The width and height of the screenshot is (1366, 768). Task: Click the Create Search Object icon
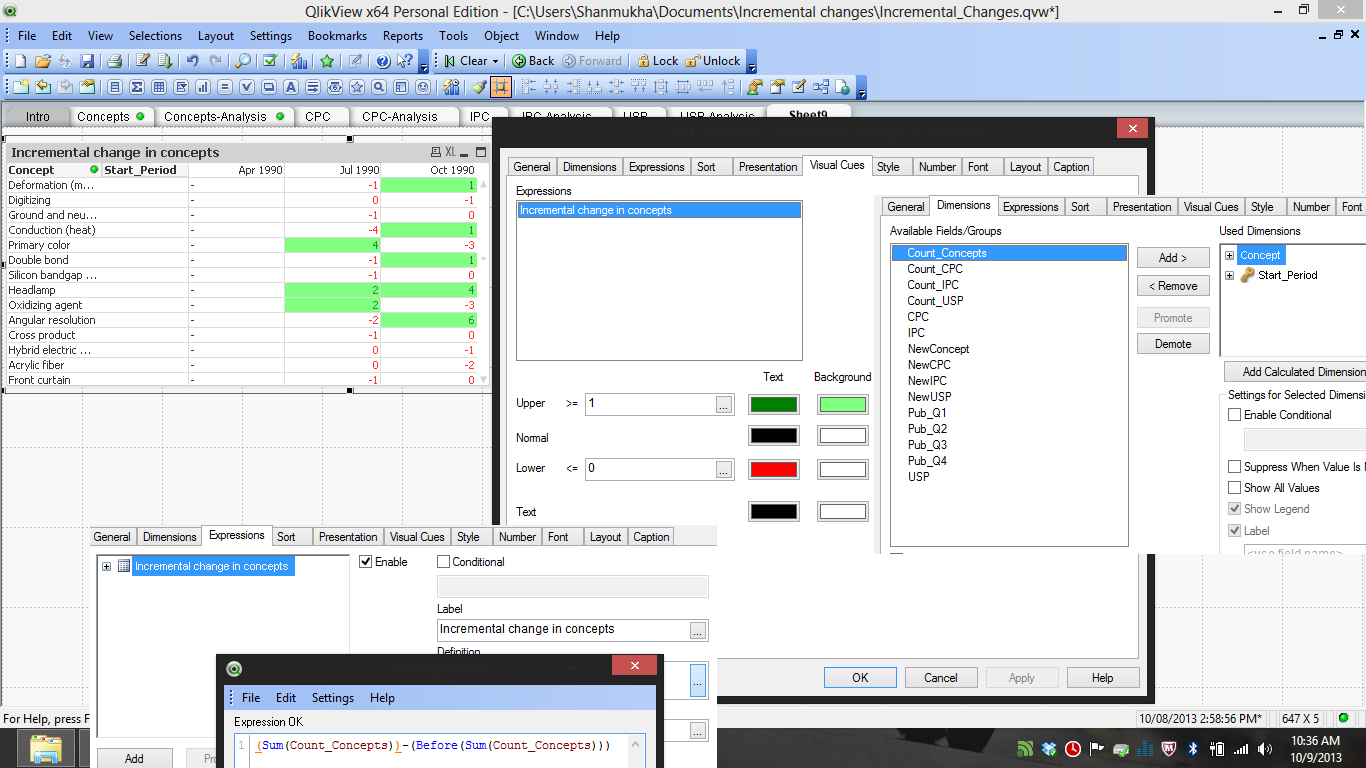point(379,87)
